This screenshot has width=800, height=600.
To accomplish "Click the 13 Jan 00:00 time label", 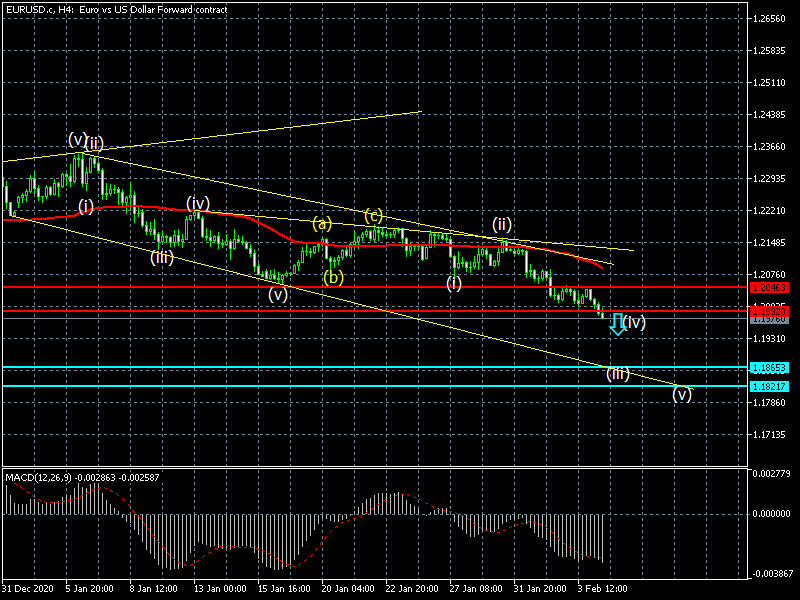I will click(220, 589).
